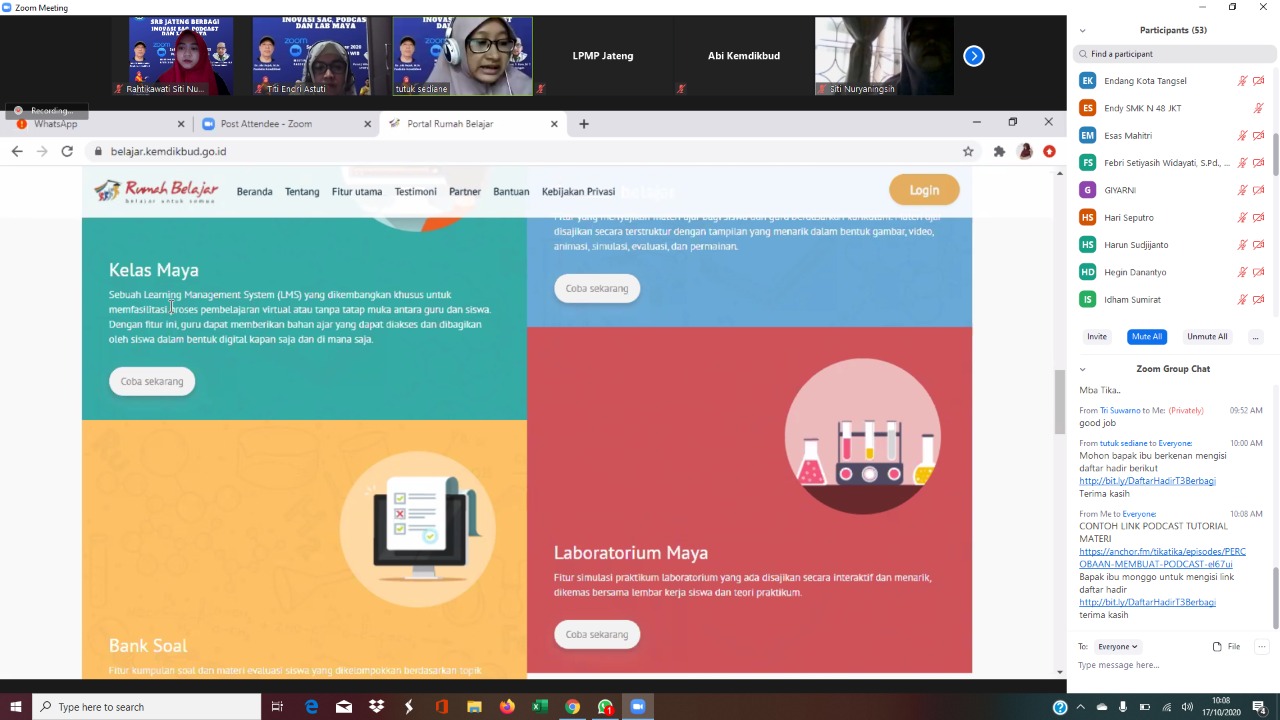Open Office app from the taskbar
This screenshot has width=1280, height=720.
(442, 707)
